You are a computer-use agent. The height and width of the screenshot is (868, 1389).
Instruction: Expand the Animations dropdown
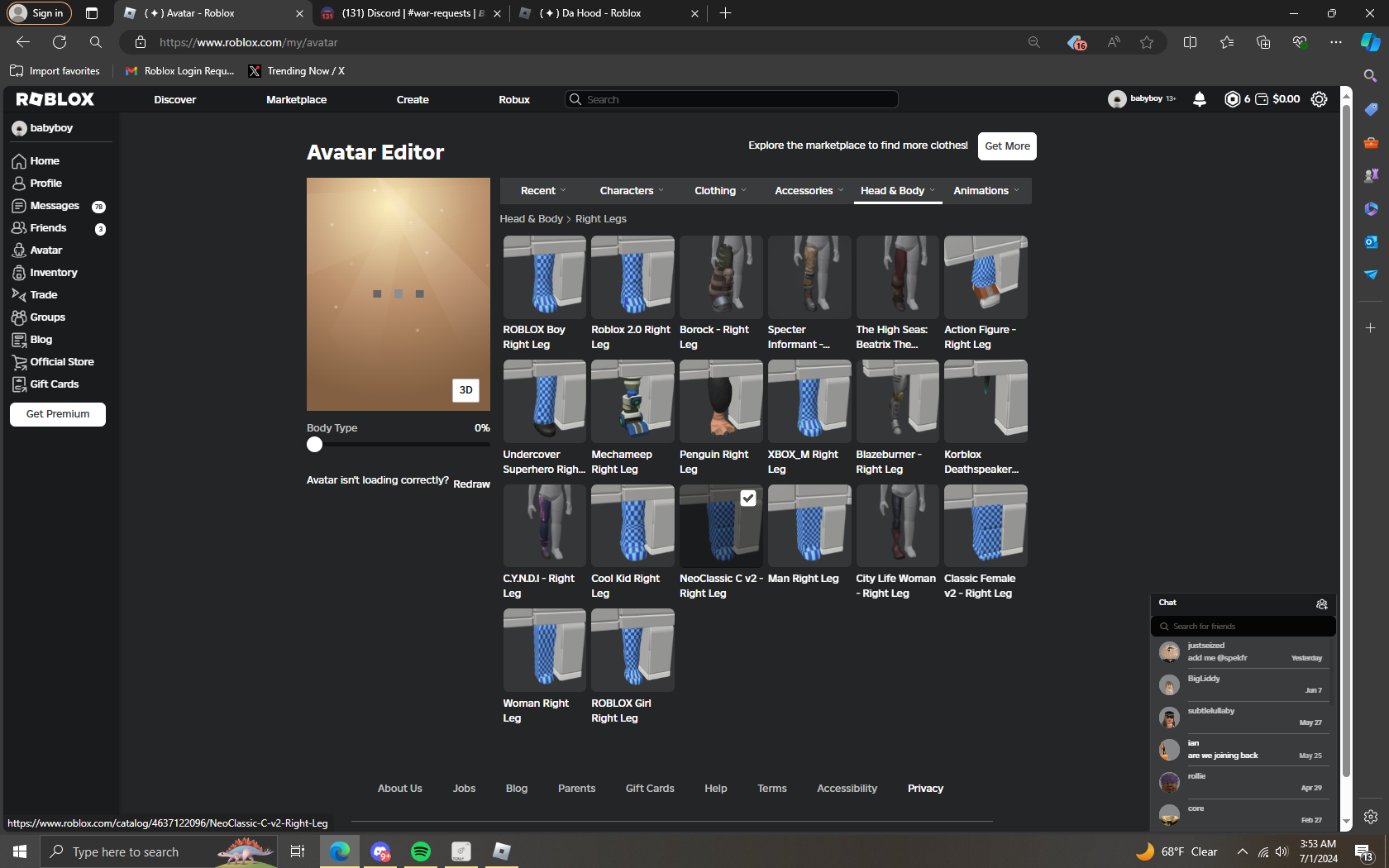(986, 191)
